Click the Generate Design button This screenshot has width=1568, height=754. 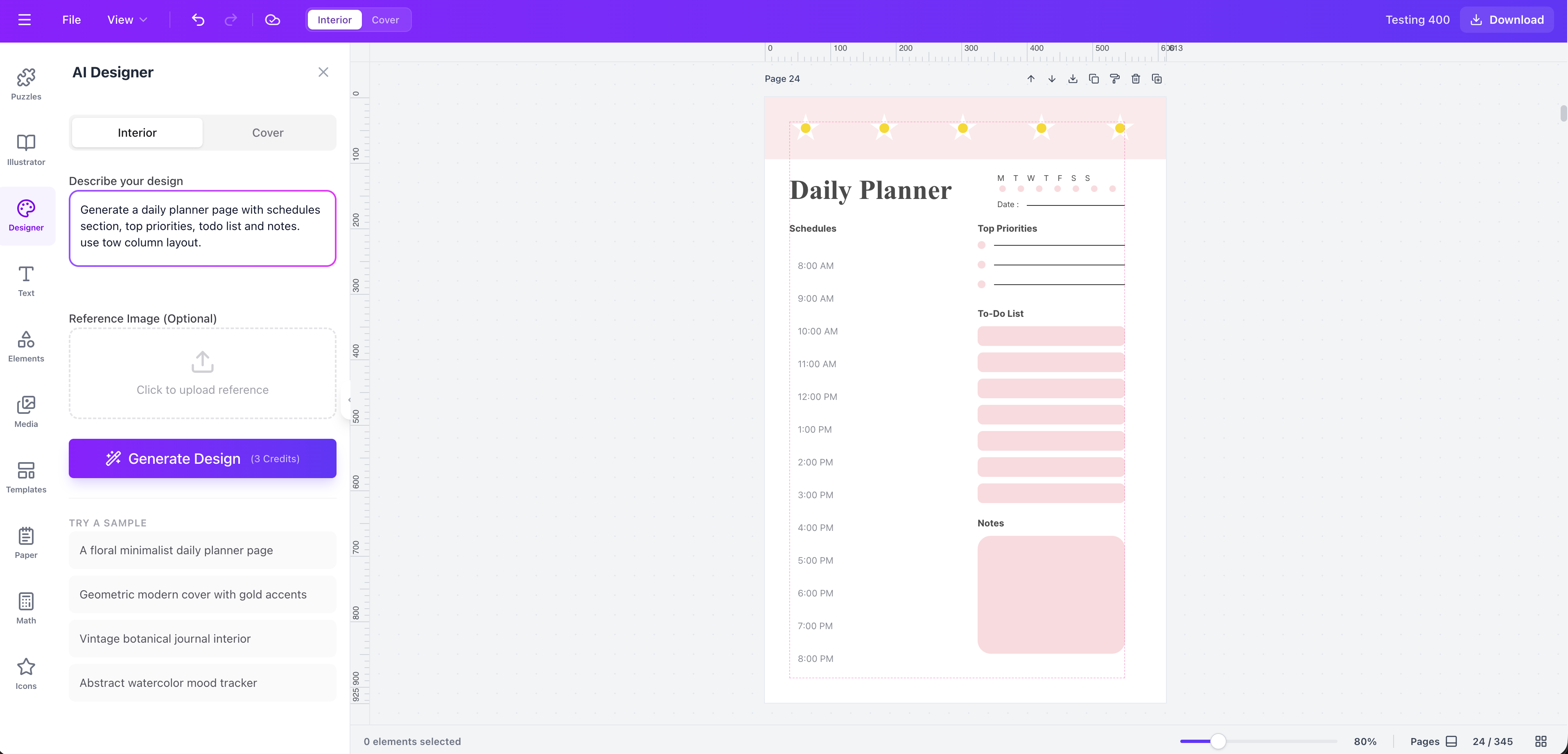[x=202, y=458]
